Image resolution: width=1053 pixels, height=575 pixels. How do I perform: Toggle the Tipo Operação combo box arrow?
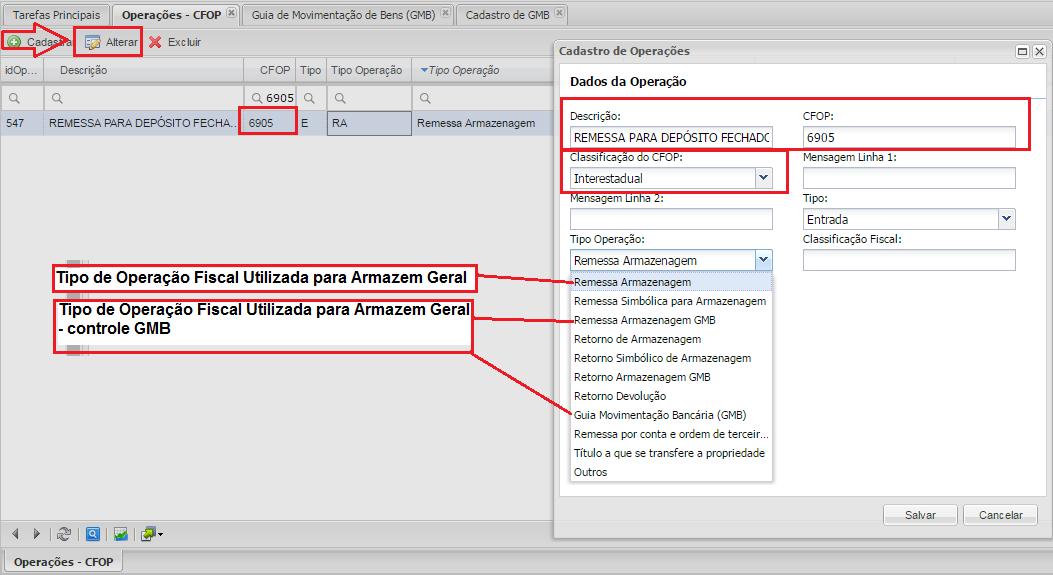point(764,260)
